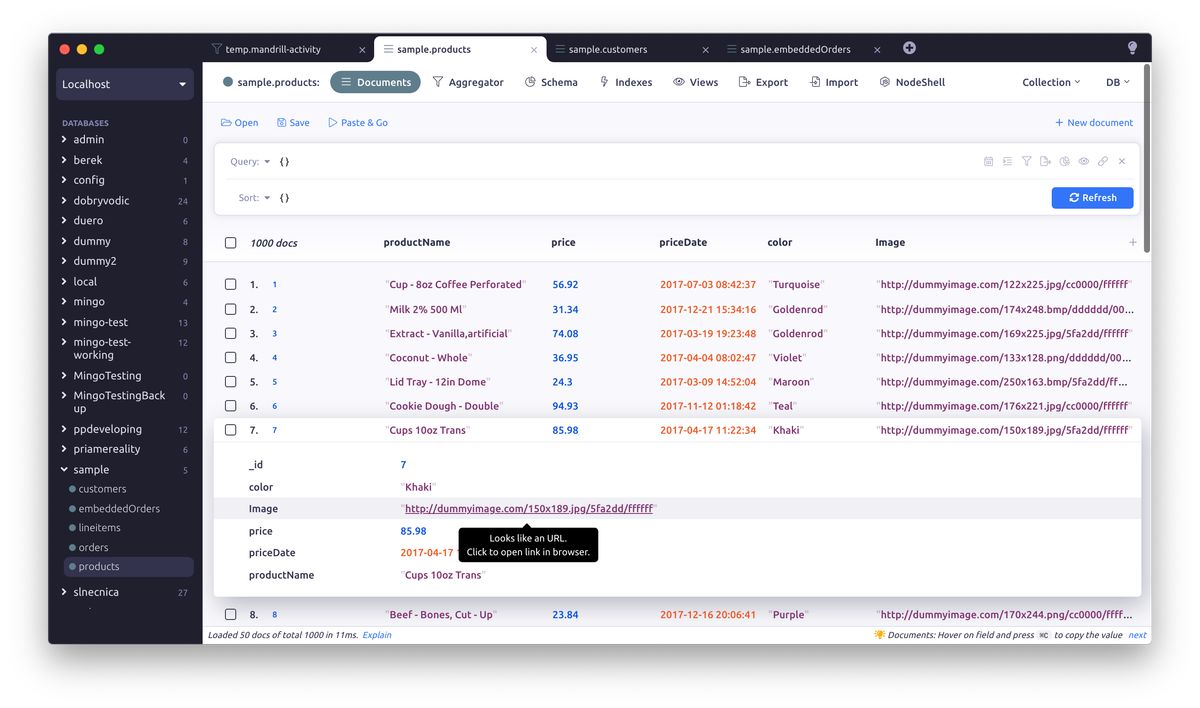Click the calendar icon in query bar

(988, 161)
